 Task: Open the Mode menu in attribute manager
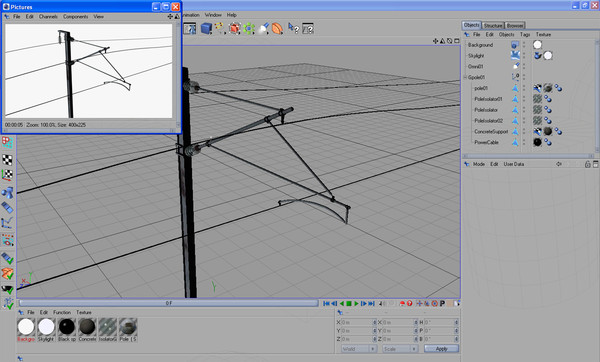point(479,164)
